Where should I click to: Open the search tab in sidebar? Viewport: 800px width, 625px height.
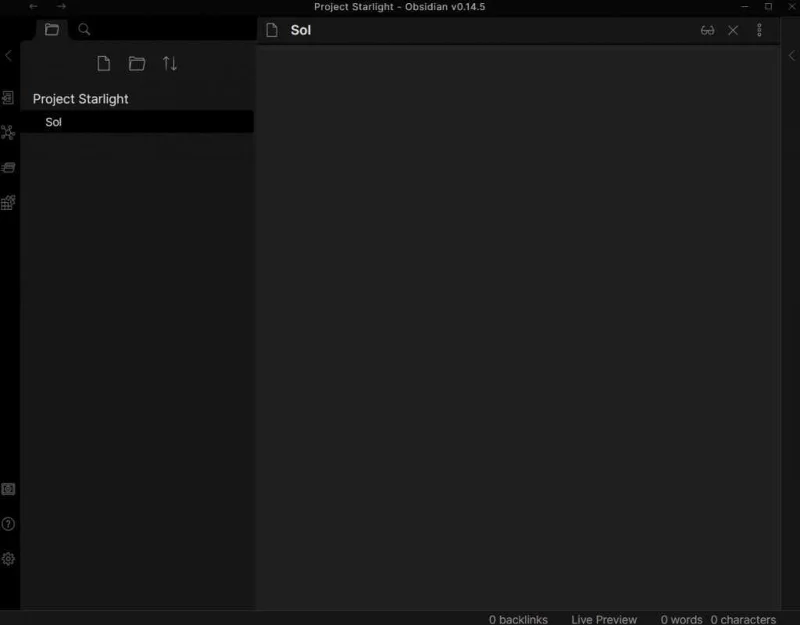pos(84,30)
